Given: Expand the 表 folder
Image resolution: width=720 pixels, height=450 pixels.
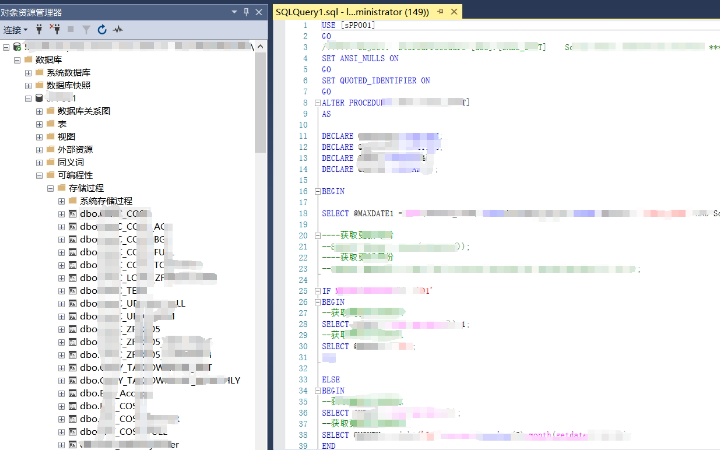Looking at the screenshot, I should pyautogui.click(x=39, y=124).
